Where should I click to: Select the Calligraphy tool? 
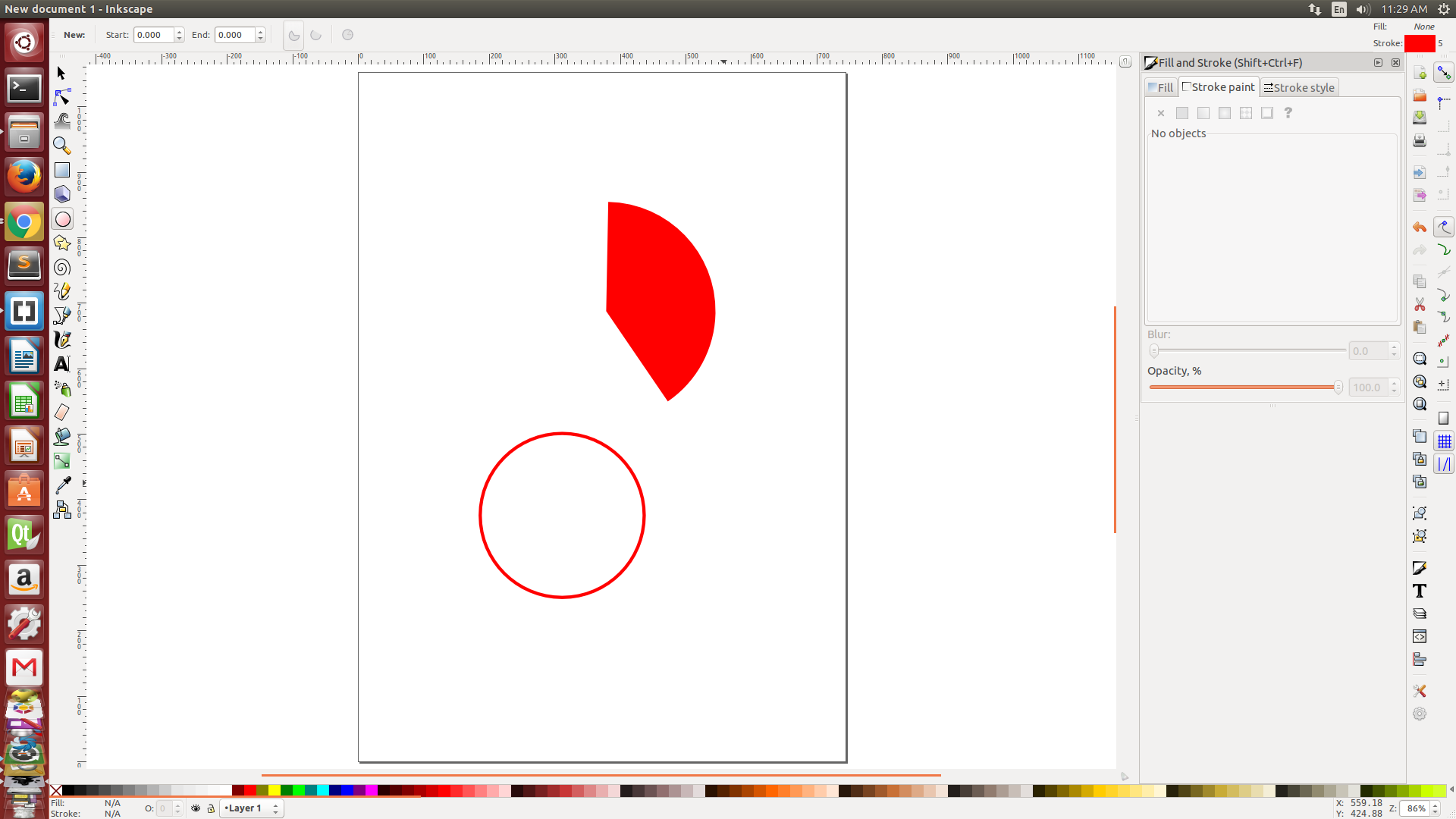pyautogui.click(x=62, y=340)
